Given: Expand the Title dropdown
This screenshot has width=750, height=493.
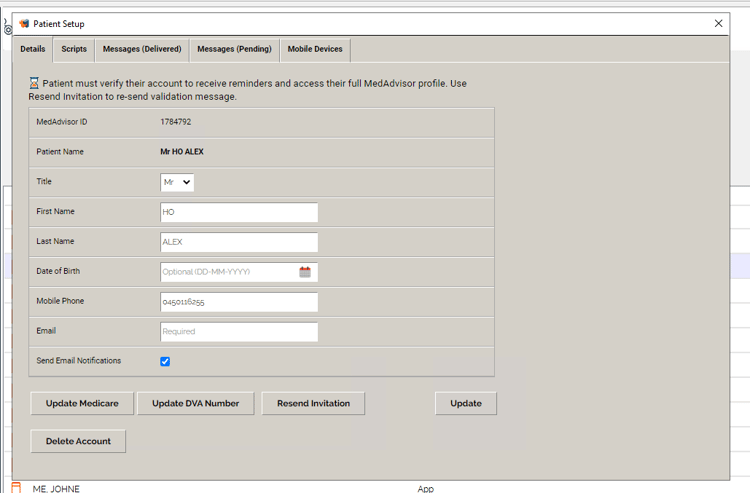Looking at the screenshot, I should [x=177, y=182].
